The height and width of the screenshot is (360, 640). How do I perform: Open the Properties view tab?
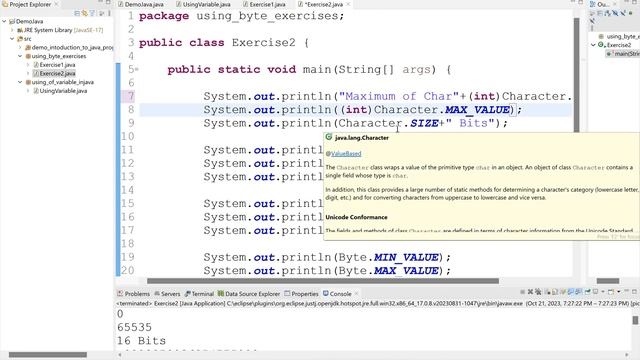tap(301, 293)
